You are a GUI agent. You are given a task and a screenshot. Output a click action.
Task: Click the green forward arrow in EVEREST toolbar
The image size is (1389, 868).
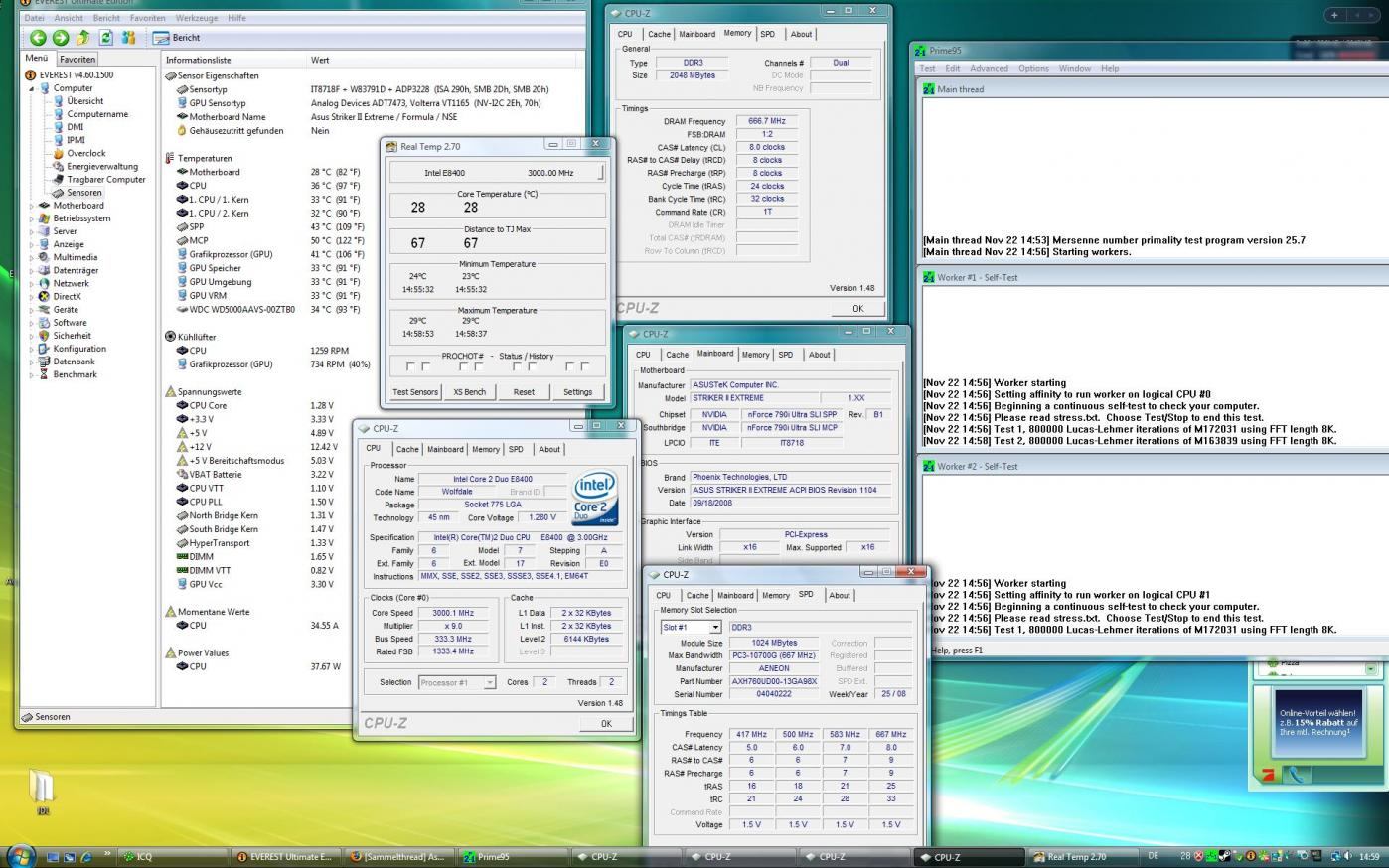[x=61, y=38]
